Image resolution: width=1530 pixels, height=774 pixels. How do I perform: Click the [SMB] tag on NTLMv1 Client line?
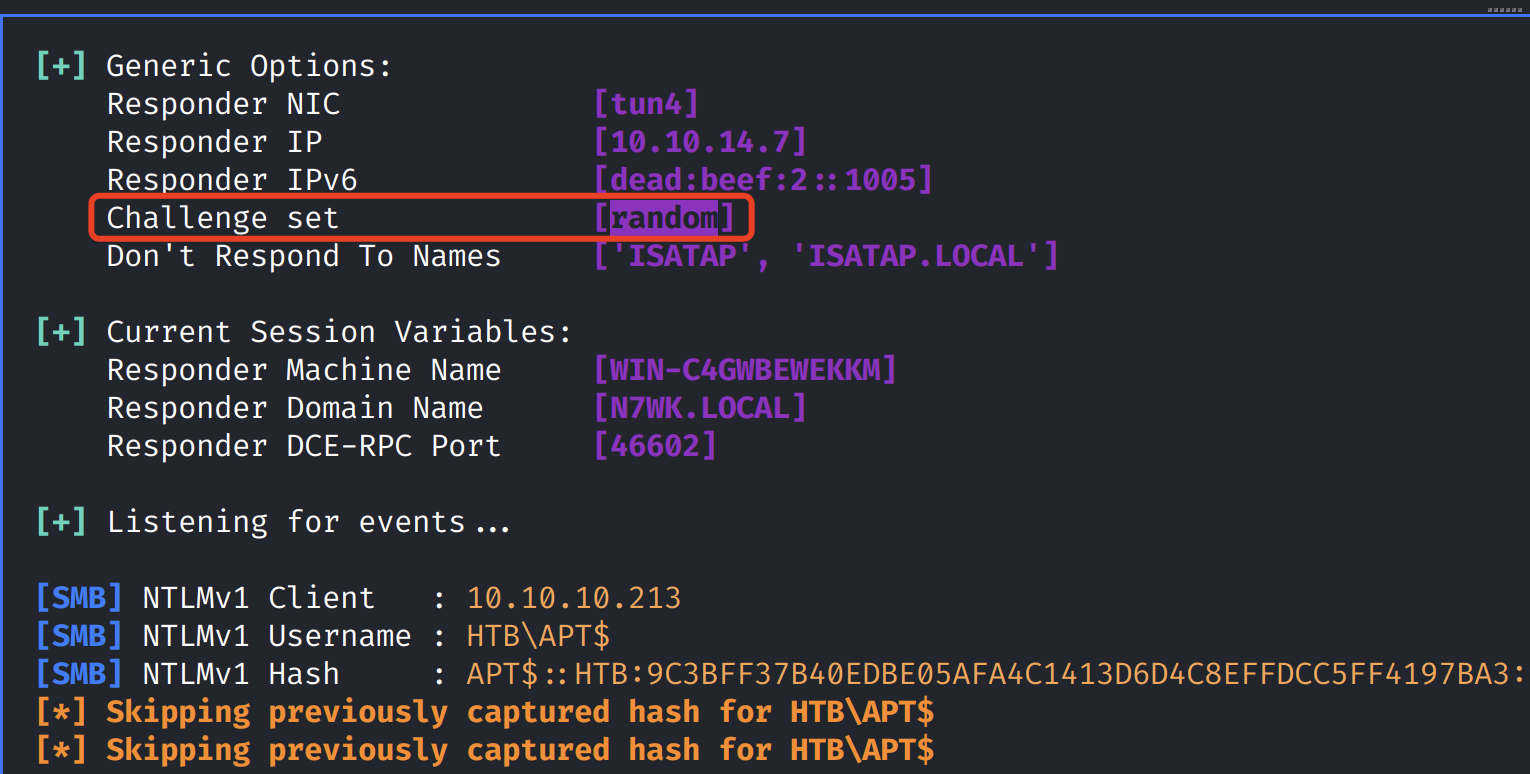click(79, 598)
